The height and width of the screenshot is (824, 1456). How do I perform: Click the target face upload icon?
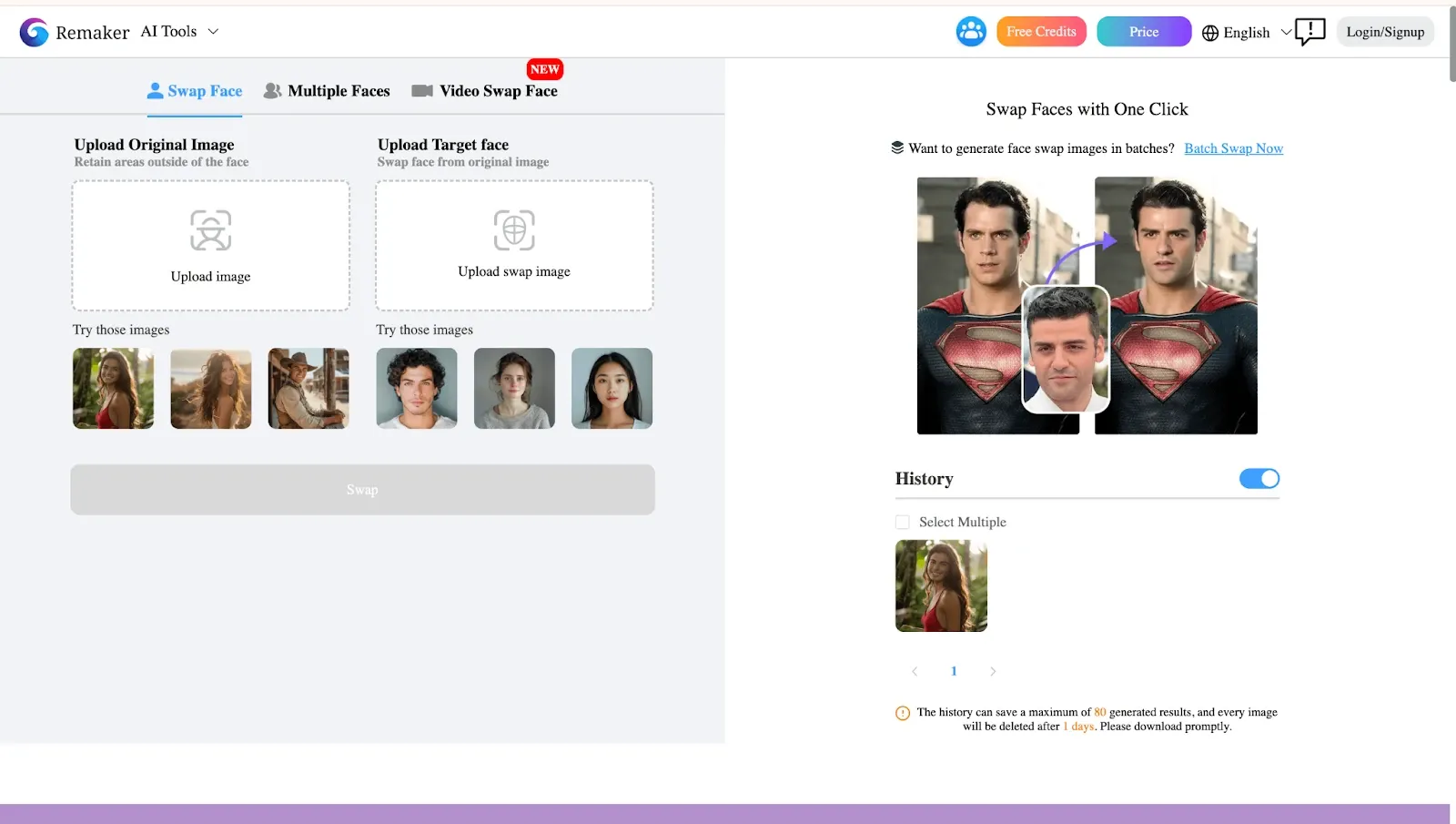click(514, 230)
